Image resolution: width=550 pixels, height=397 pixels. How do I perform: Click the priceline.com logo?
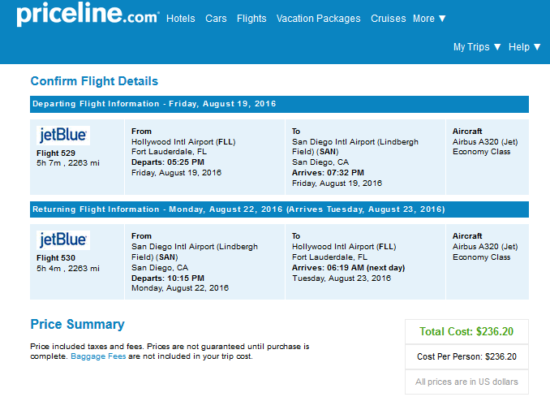tap(88, 14)
